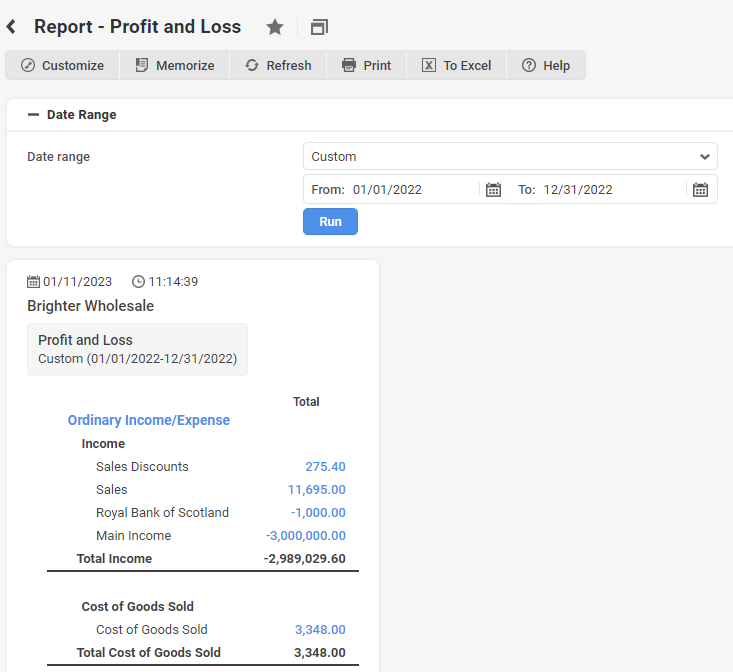The image size is (733, 672).
Task: Memorize this report
Action: tap(175, 65)
